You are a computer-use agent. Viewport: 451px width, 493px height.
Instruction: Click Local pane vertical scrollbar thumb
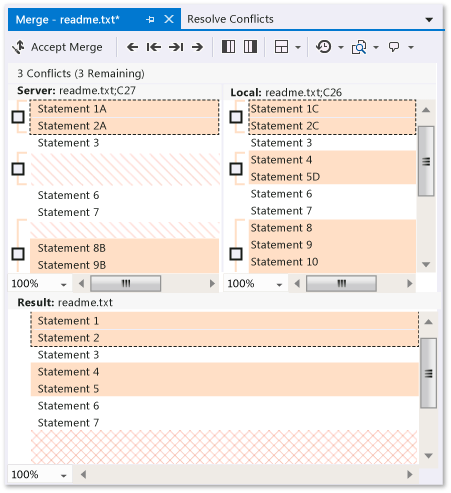point(426,161)
